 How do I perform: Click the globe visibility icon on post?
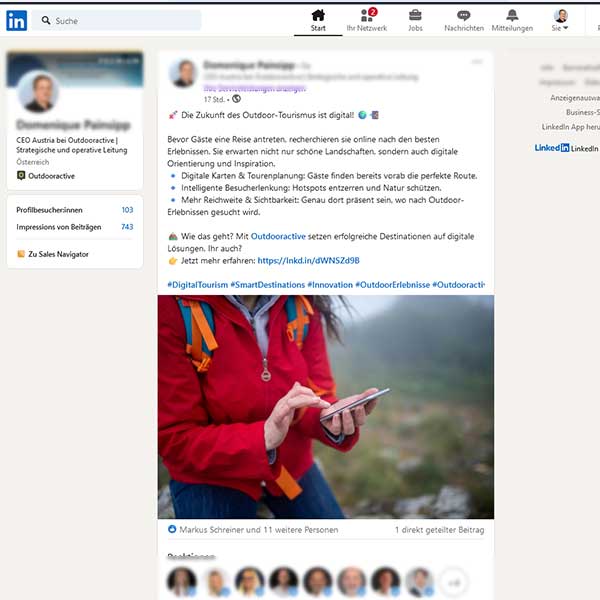click(236, 99)
